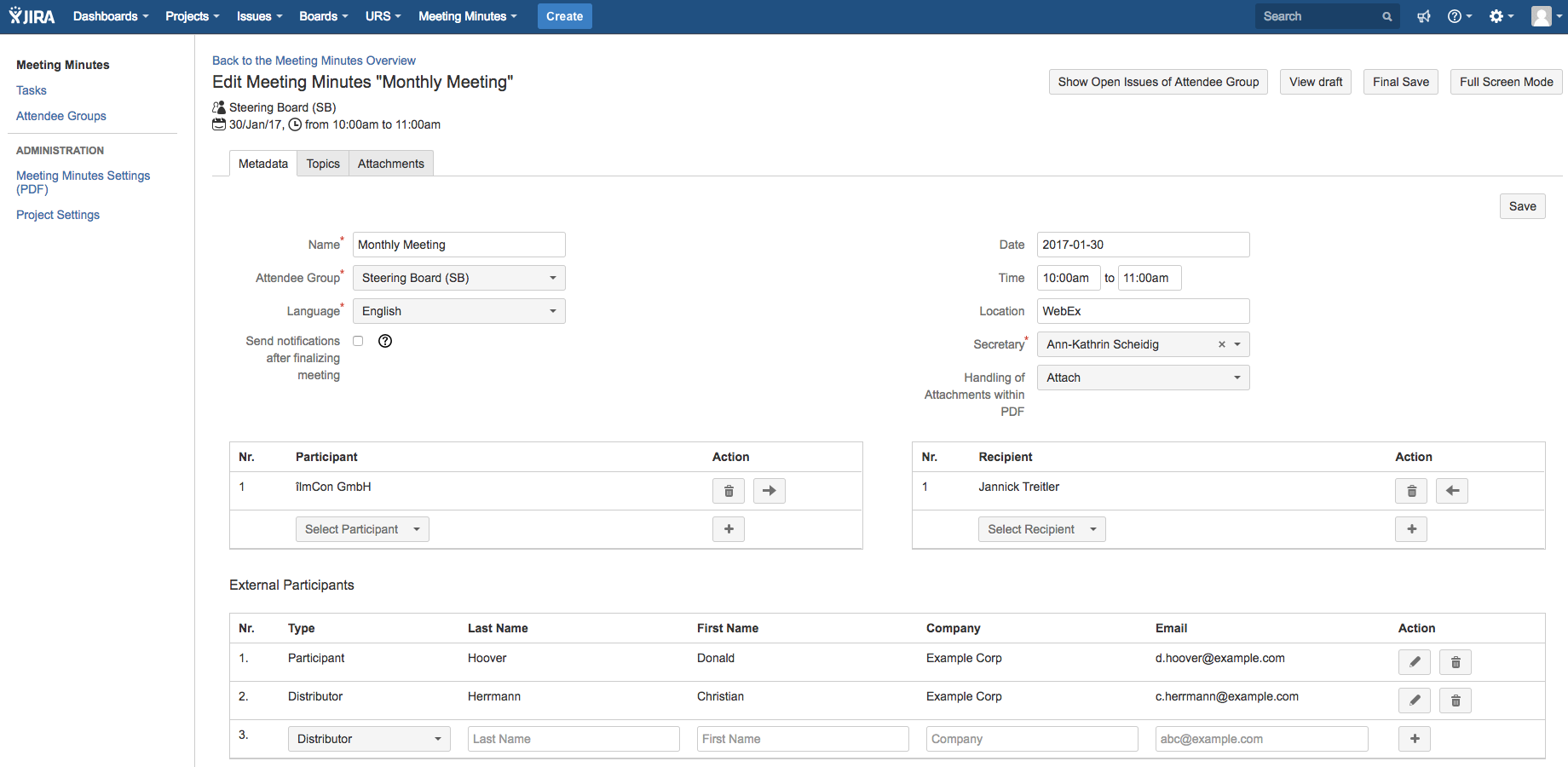This screenshot has width=1568, height=767.
Task: Toggle send notifications after finalizing
Action: [358, 341]
